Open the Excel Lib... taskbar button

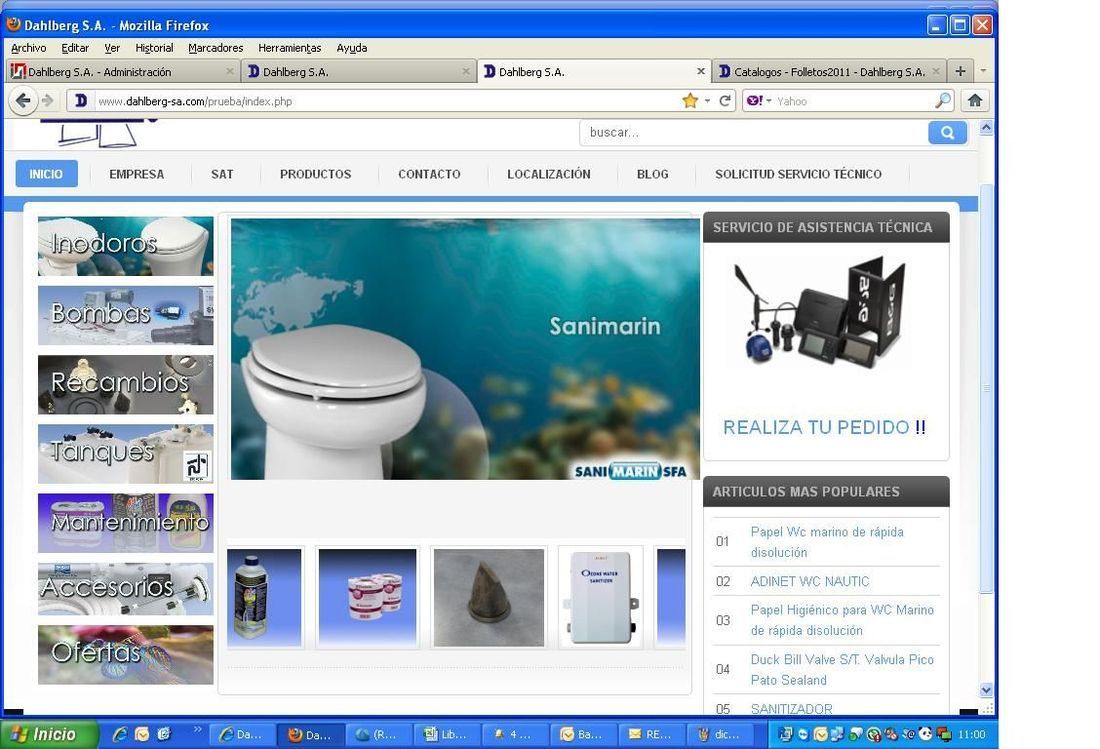446,734
